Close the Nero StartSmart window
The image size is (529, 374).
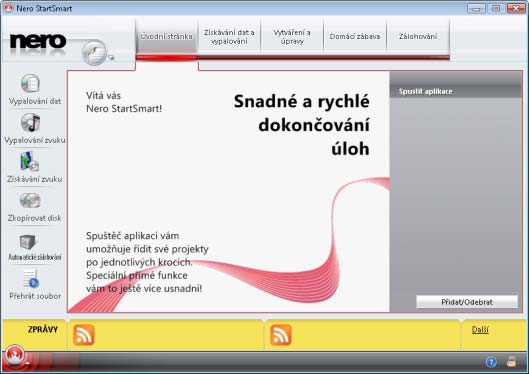[x=516, y=8]
